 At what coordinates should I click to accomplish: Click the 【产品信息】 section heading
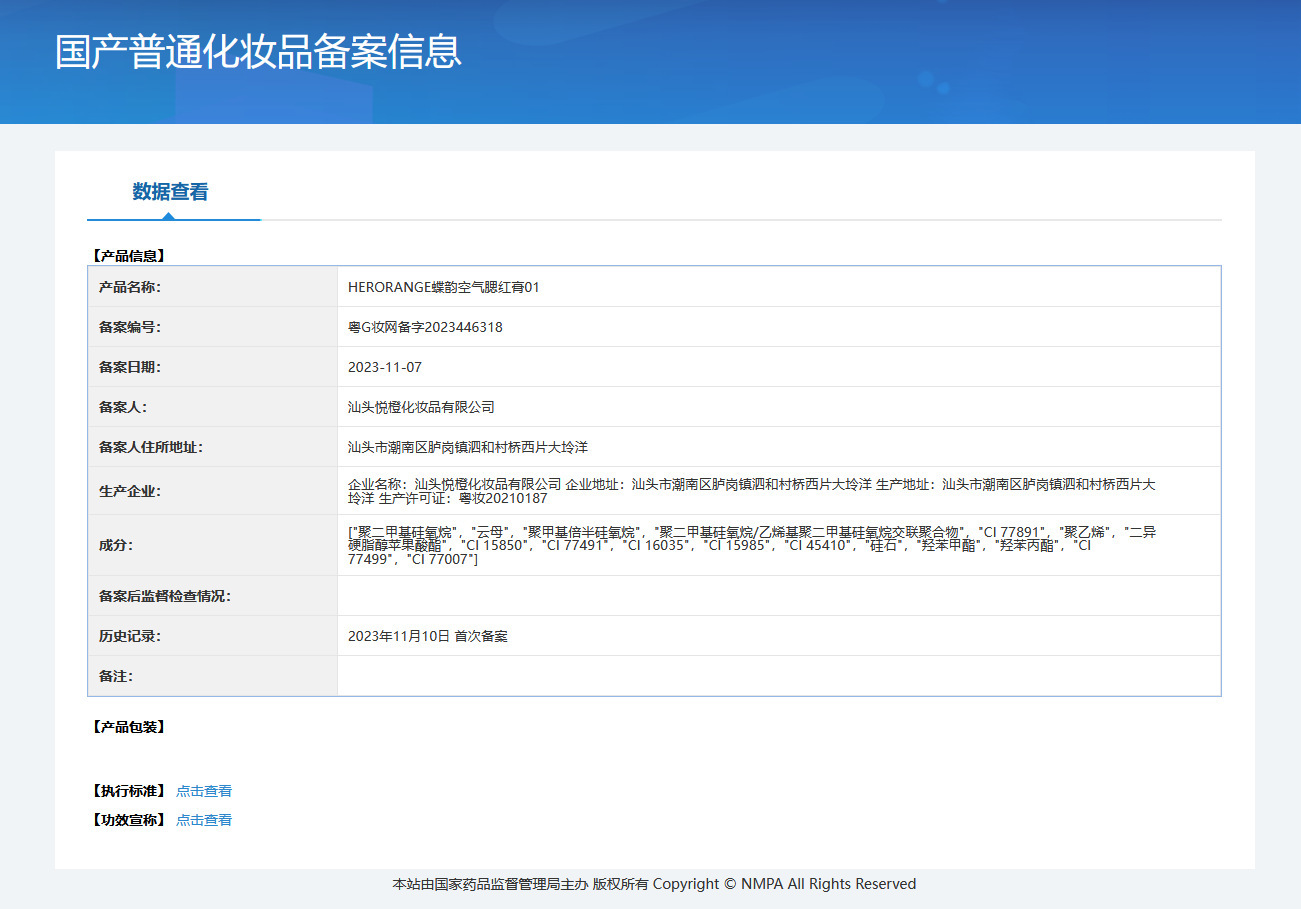128,256
